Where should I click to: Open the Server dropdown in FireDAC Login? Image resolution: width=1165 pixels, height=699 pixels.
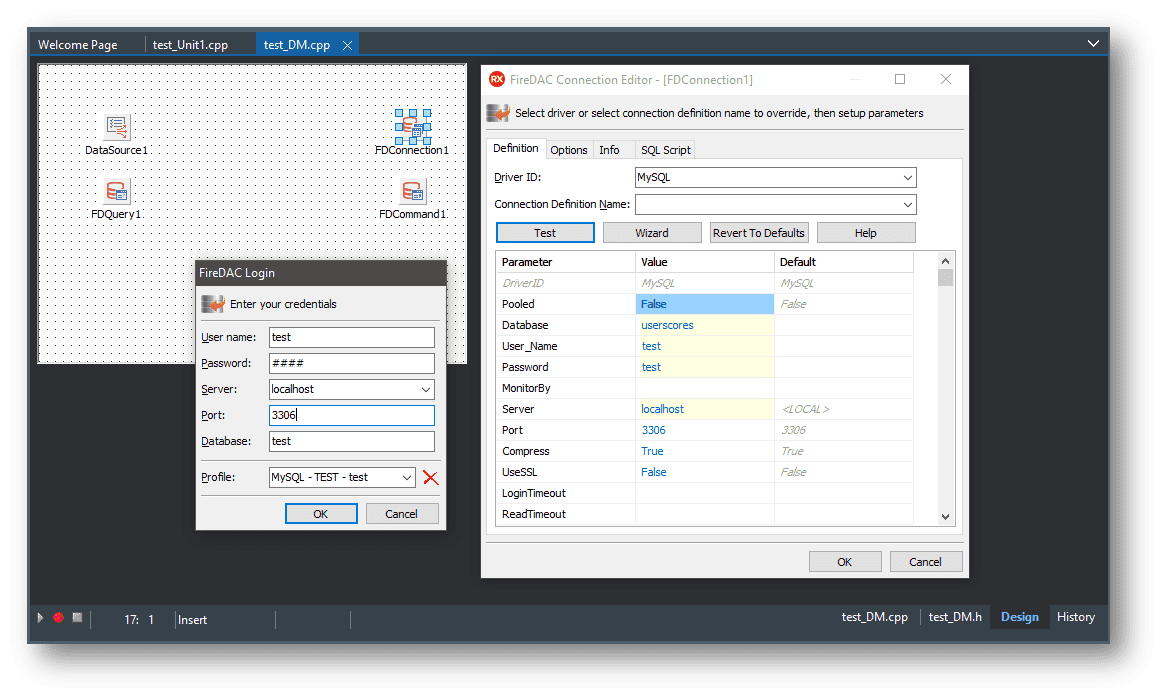426,389
